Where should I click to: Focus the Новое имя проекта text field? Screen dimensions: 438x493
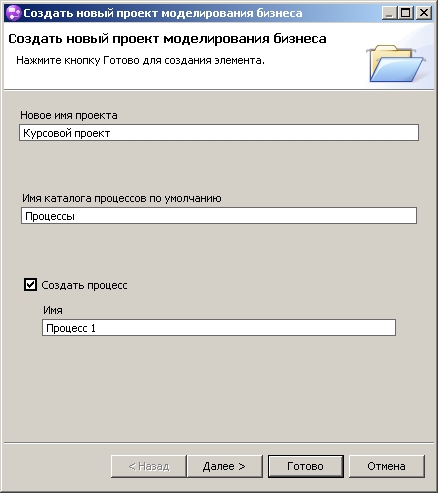point(219,133)
